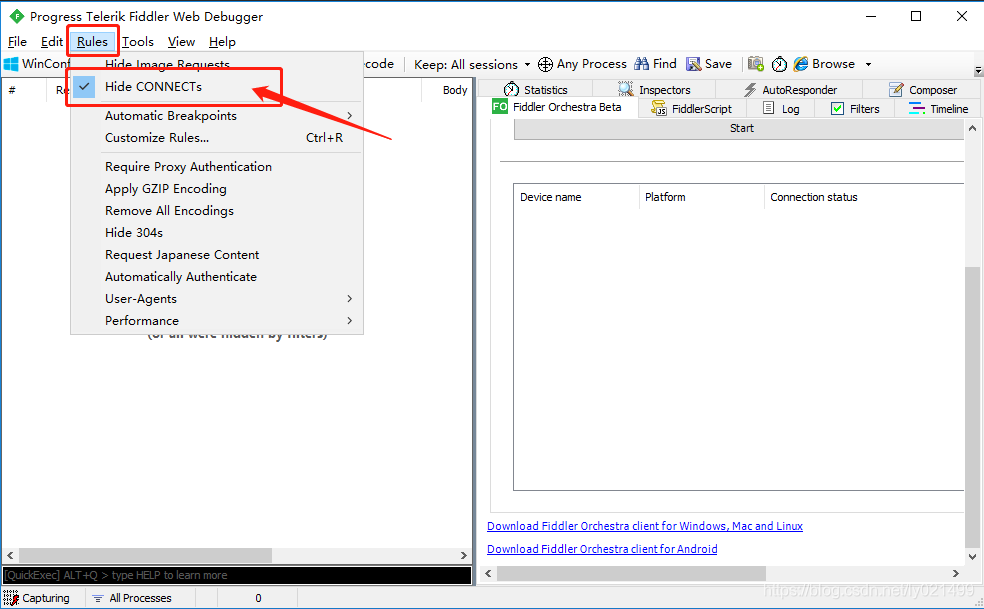984x609 pixels.
Task: Click the sessions list horizontal scrollbar thumb
Action: 145,555
